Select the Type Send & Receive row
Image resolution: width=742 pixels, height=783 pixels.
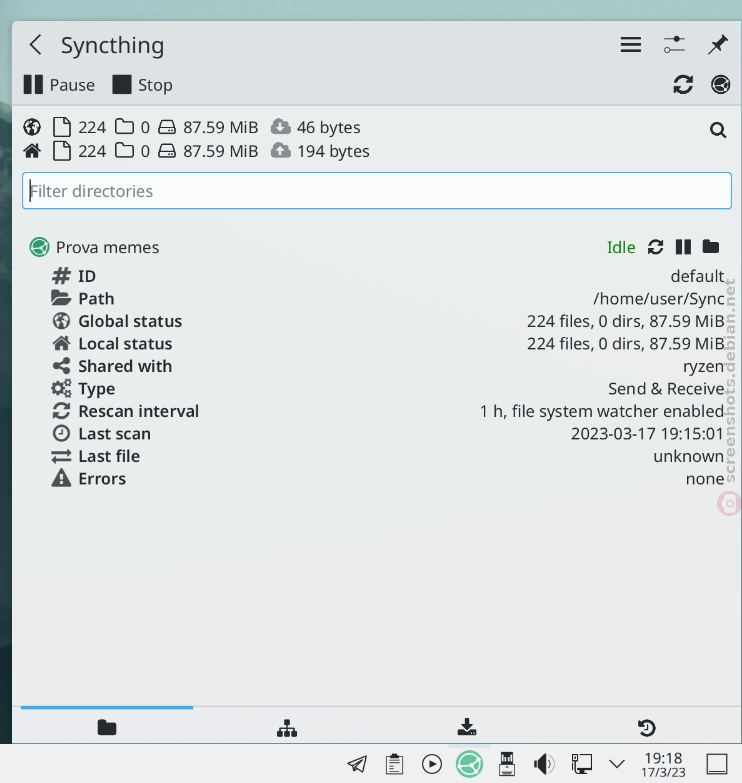(387, 389)
